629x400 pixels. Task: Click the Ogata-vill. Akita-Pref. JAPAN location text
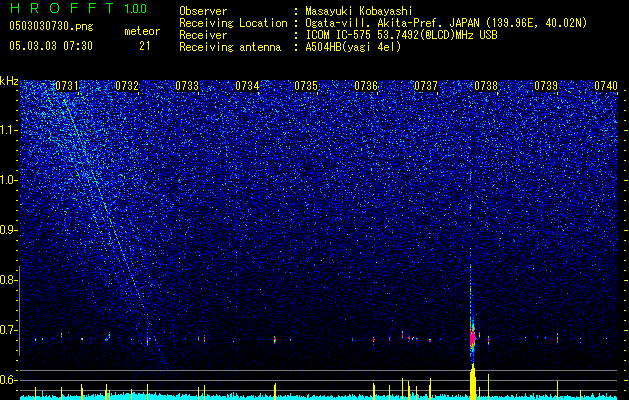tap(392, 23)
